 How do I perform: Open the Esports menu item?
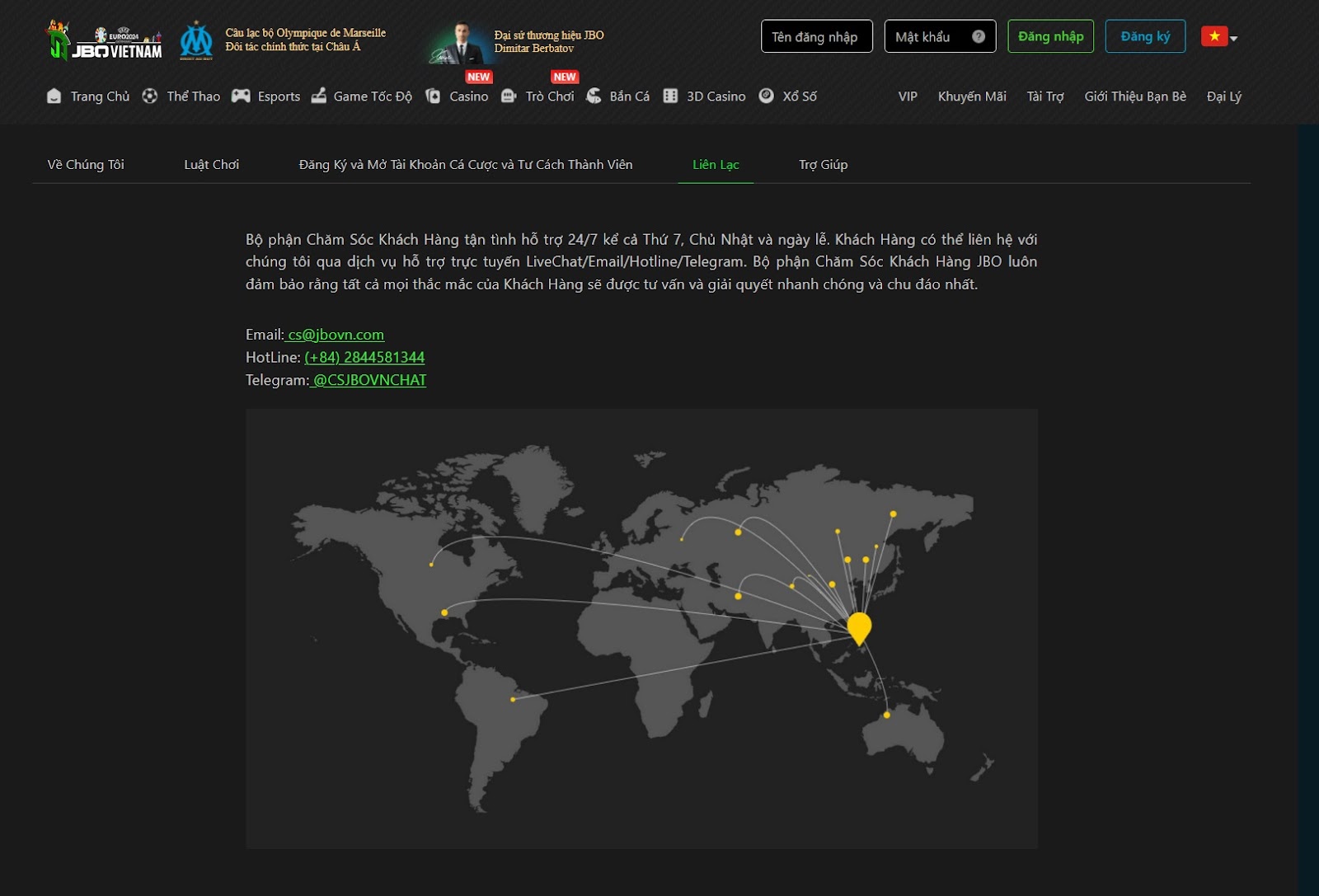click(279, 96)
